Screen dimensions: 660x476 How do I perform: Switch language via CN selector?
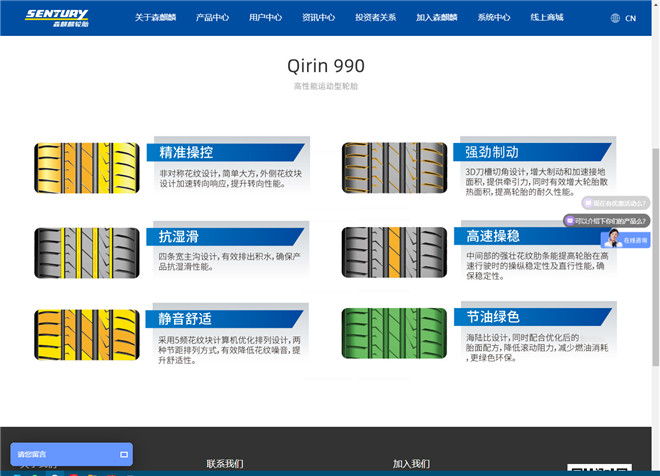click(x=631, y=19)
